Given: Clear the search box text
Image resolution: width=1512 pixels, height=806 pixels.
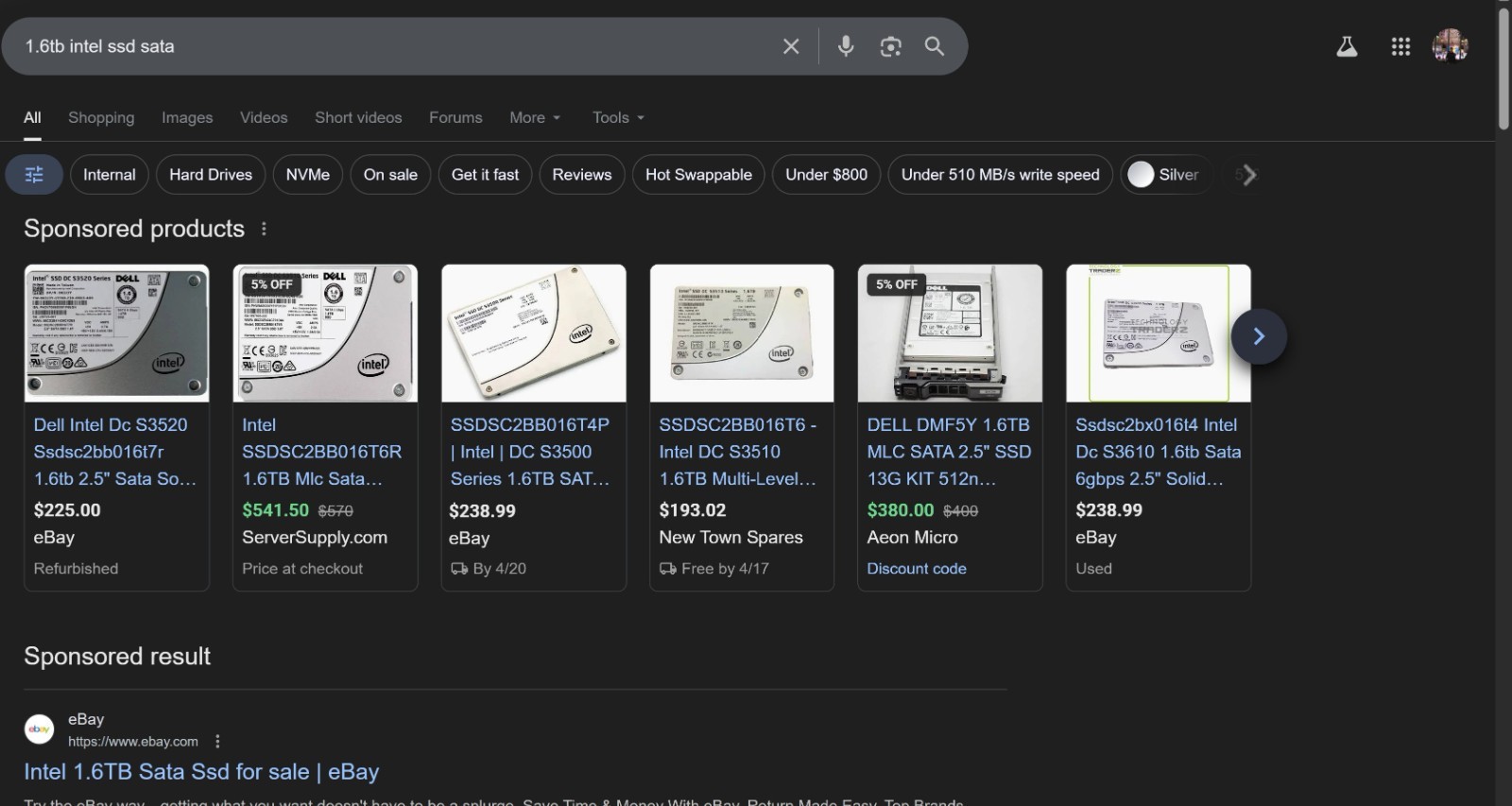Looking at the screenshot, I should 791,46.
